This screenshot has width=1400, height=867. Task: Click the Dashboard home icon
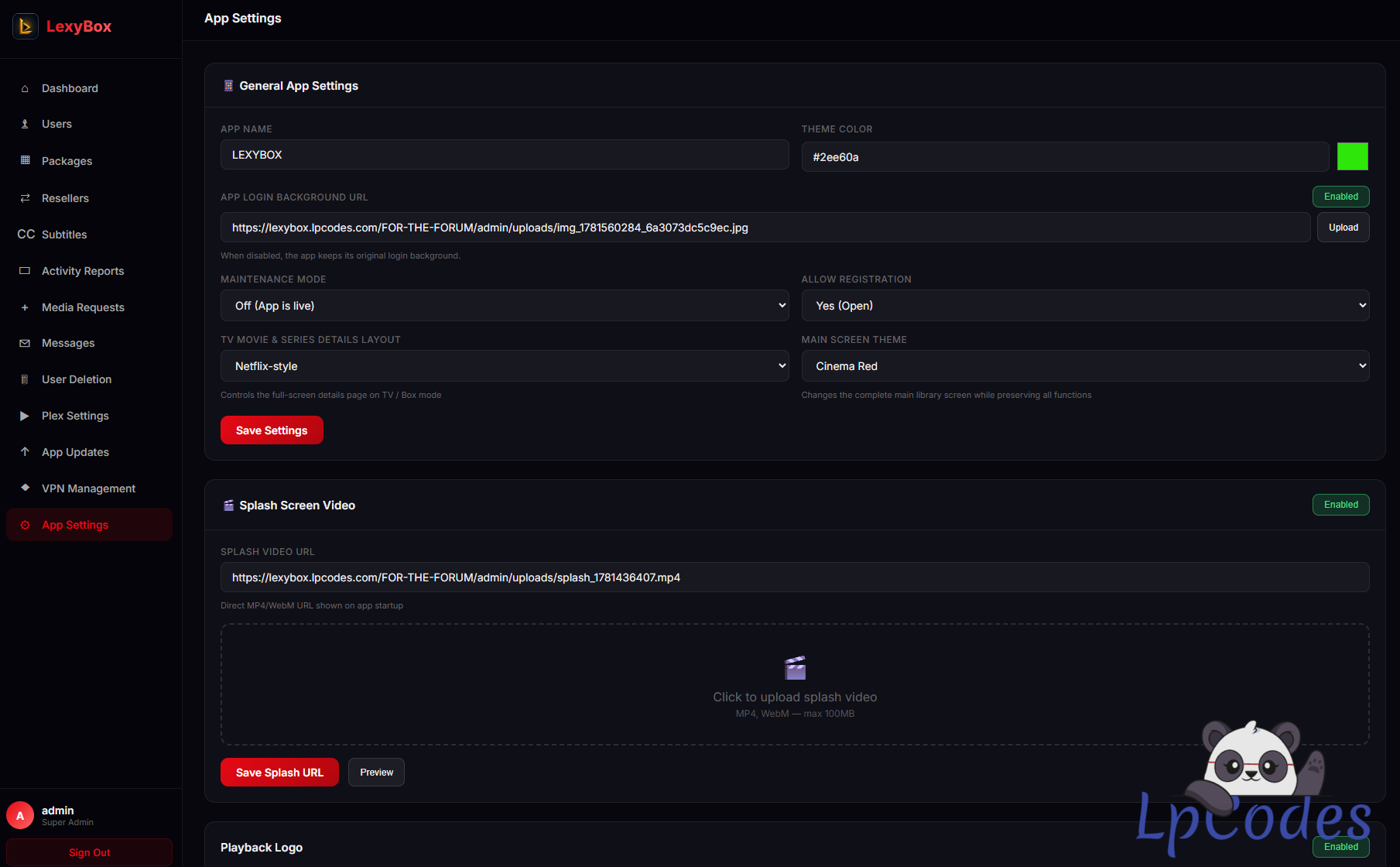pos(25,88)
